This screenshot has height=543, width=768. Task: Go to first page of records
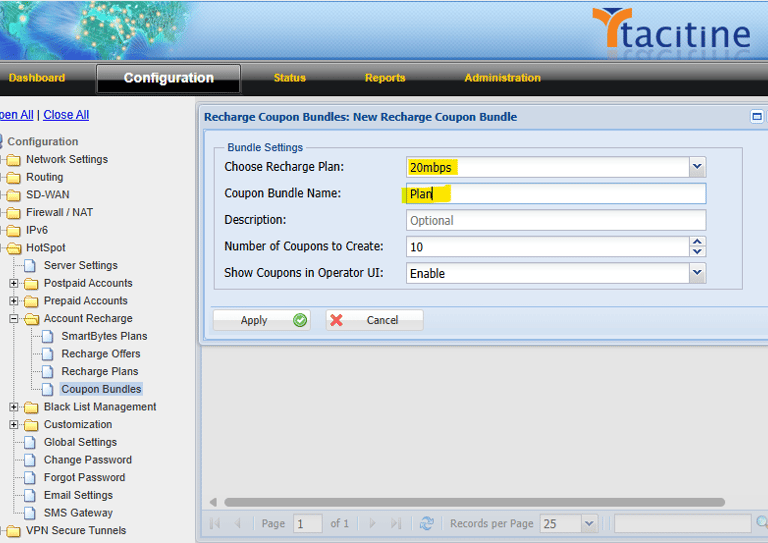tap(215, 523)
